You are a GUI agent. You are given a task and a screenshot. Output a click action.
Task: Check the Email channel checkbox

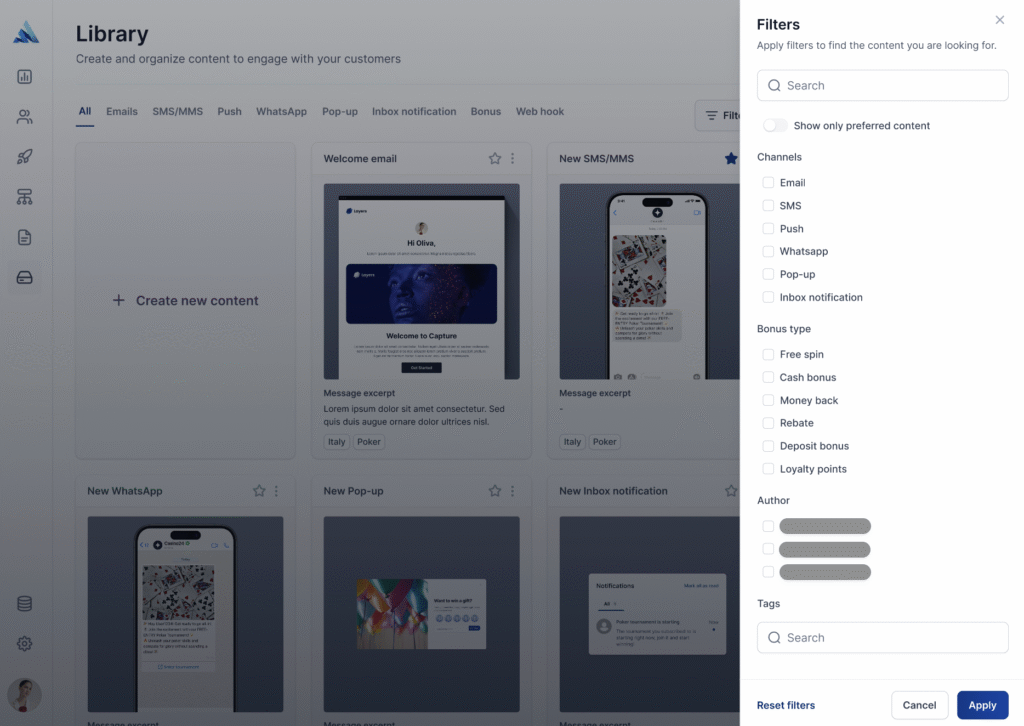point(768,182)
